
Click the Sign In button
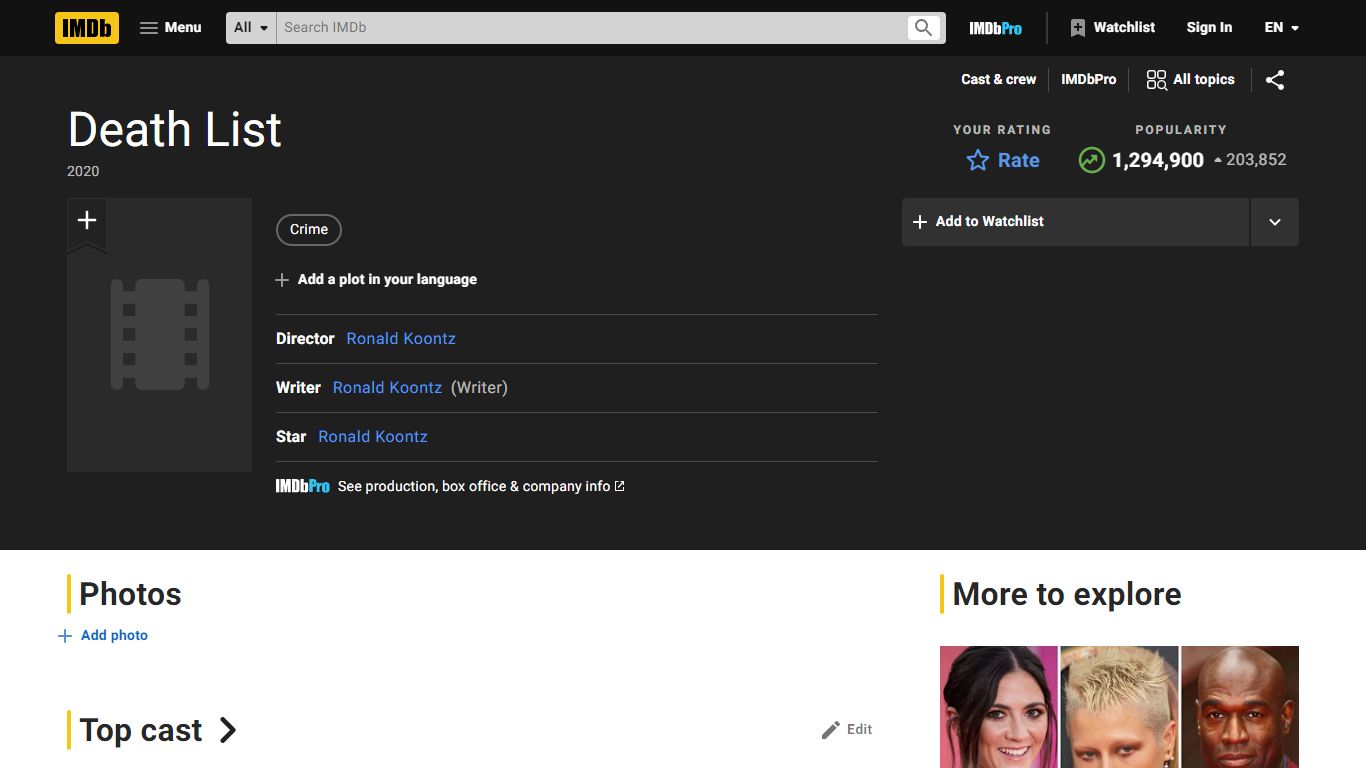pyautogui.click(x=1209, y=28)
